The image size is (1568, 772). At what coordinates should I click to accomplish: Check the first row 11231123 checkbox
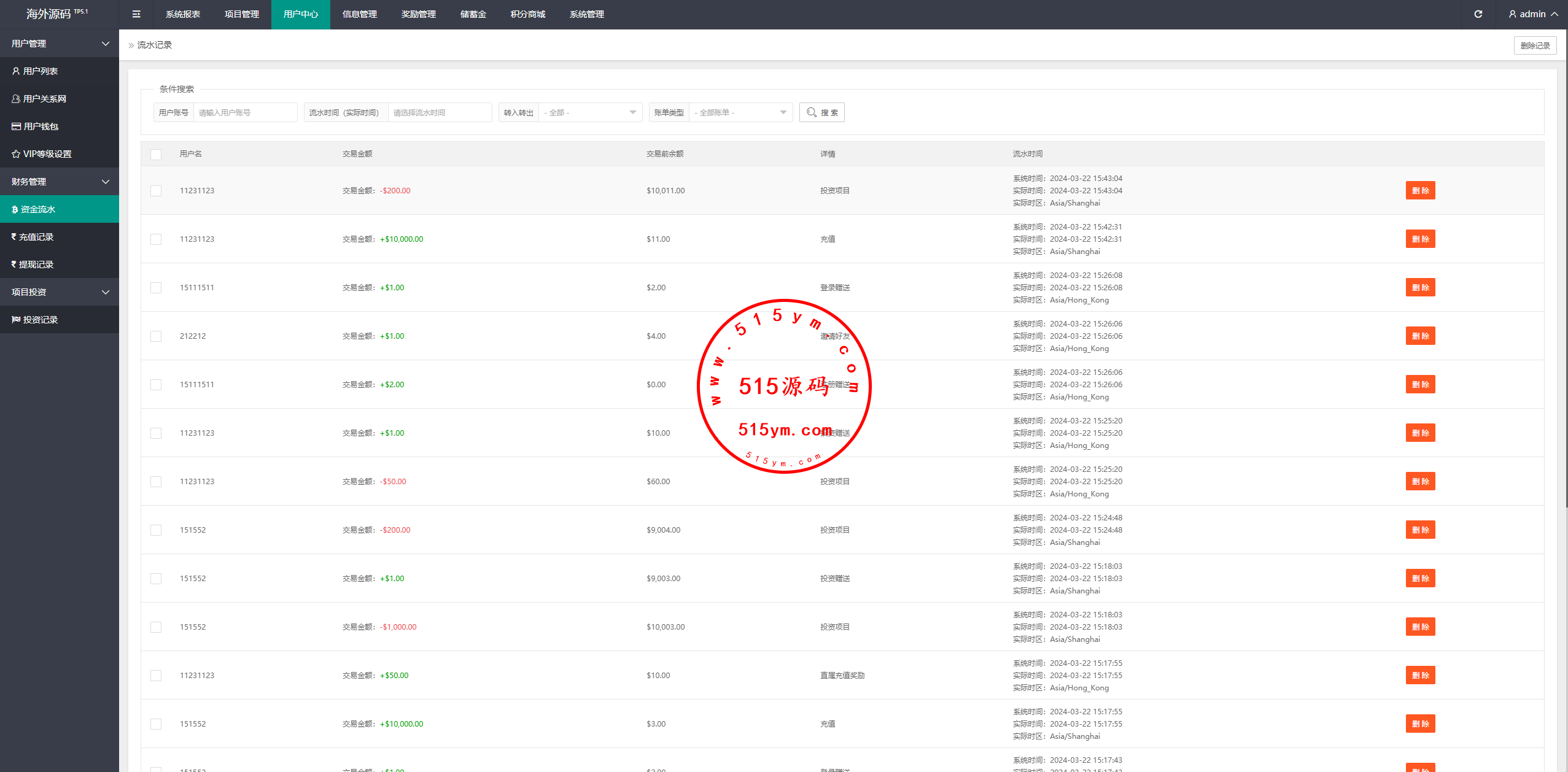(x=156, y=191)
